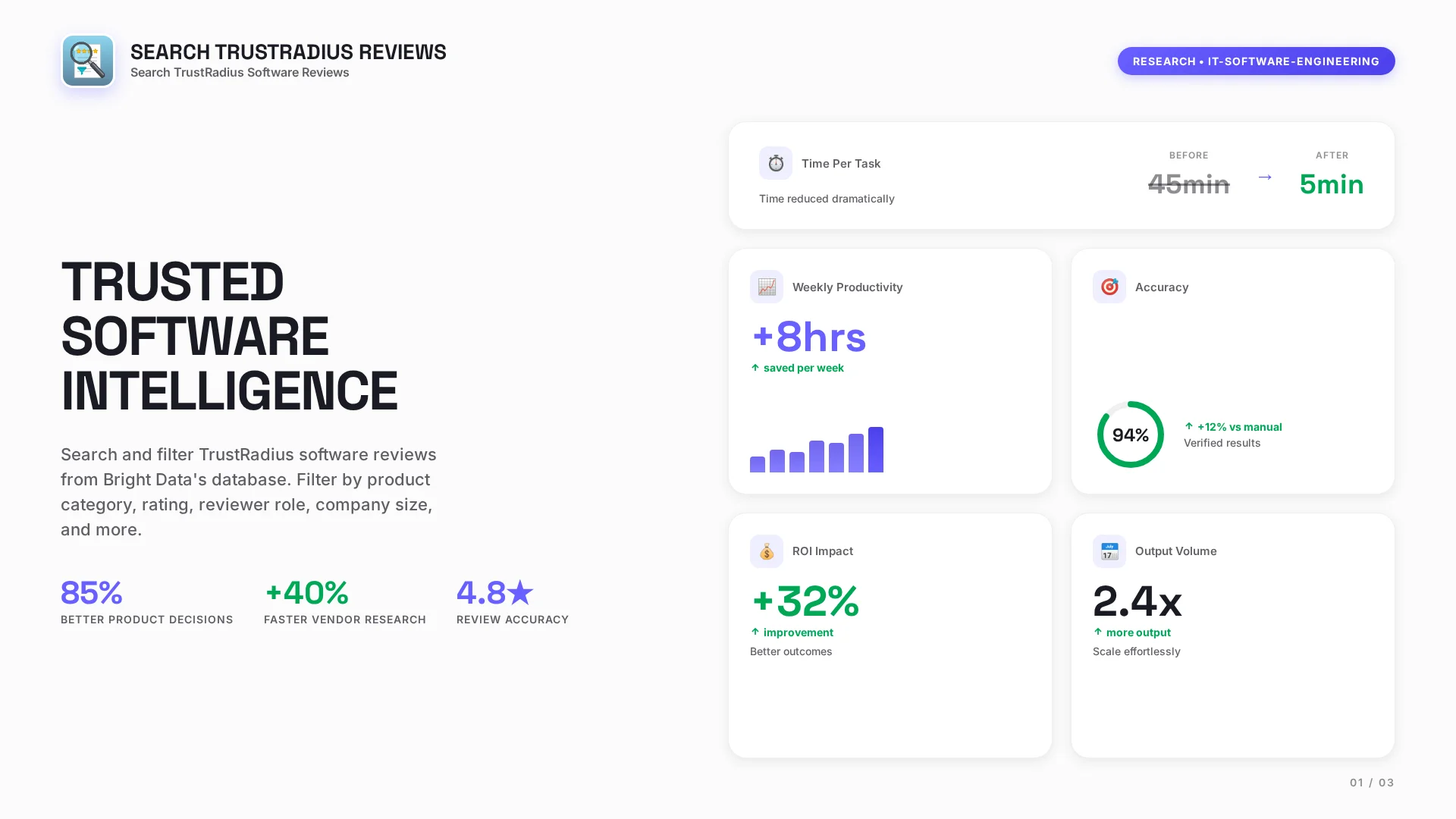The width and height of the screenshot is (1456, 819).
Task: Select the star icon next to 4.8
Action: 521,592
